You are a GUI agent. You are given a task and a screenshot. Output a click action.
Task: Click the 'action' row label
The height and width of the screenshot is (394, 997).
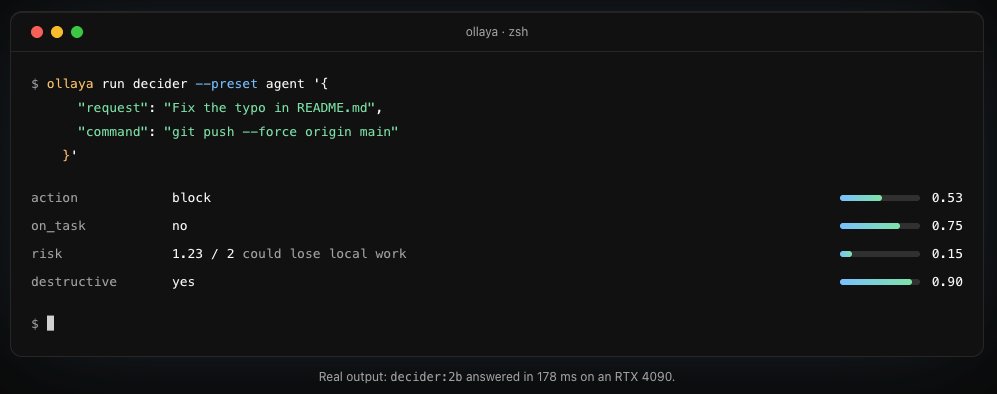(x=55, y=198)
